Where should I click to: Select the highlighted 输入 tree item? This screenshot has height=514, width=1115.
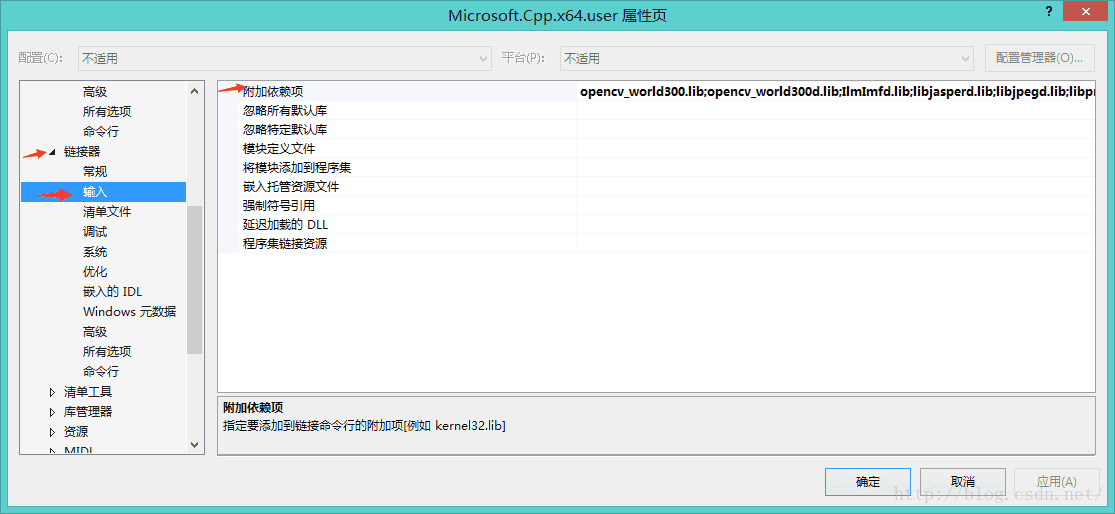click(x=104, y=192)
